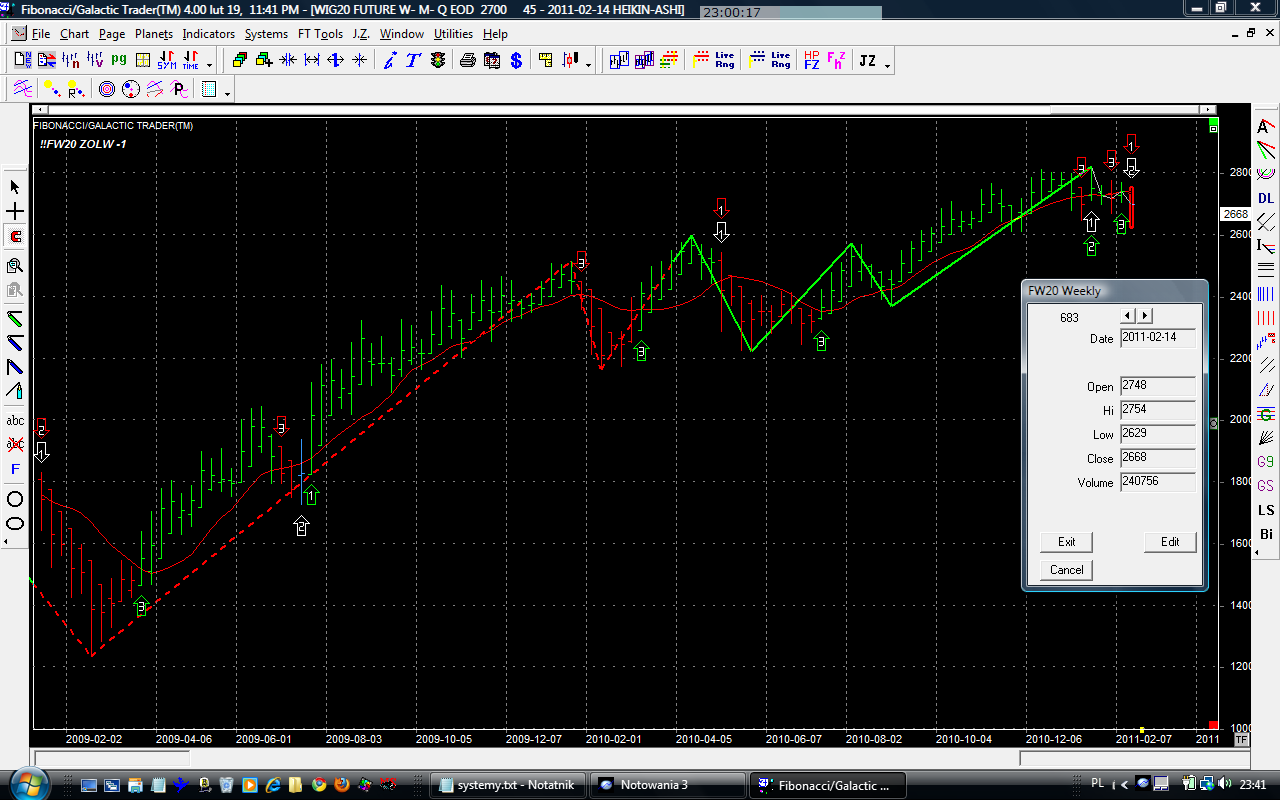Click the SYM symbol change icon
Screen dimensions: 1280x800
click(x=166, y=60)
